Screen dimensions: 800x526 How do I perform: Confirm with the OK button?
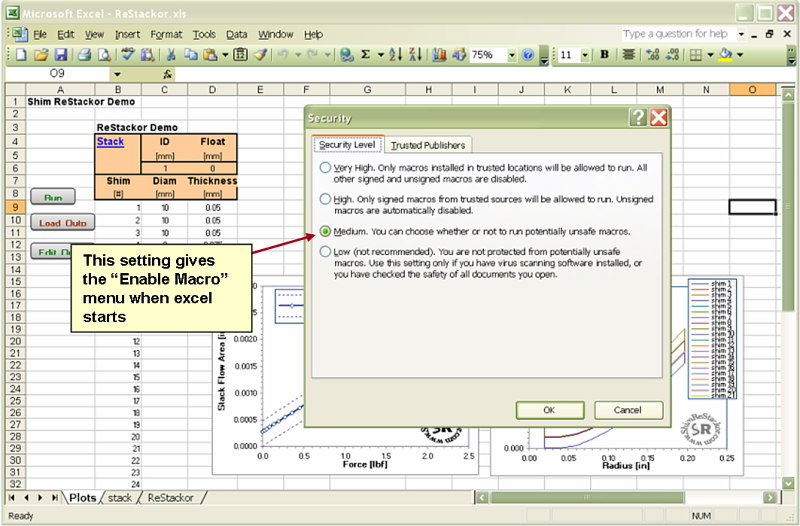pos(549,410)
